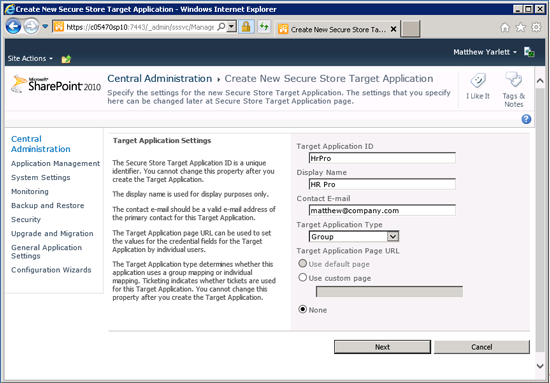The image size is (550, 383).
Task: Open the Monitoring section
Action: pyautogui.click(x=30, y=192)
